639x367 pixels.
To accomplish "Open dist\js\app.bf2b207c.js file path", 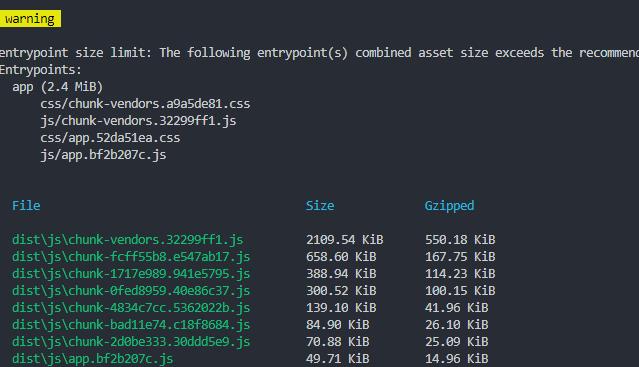I will pyautogui.click(x=93, y=359).
